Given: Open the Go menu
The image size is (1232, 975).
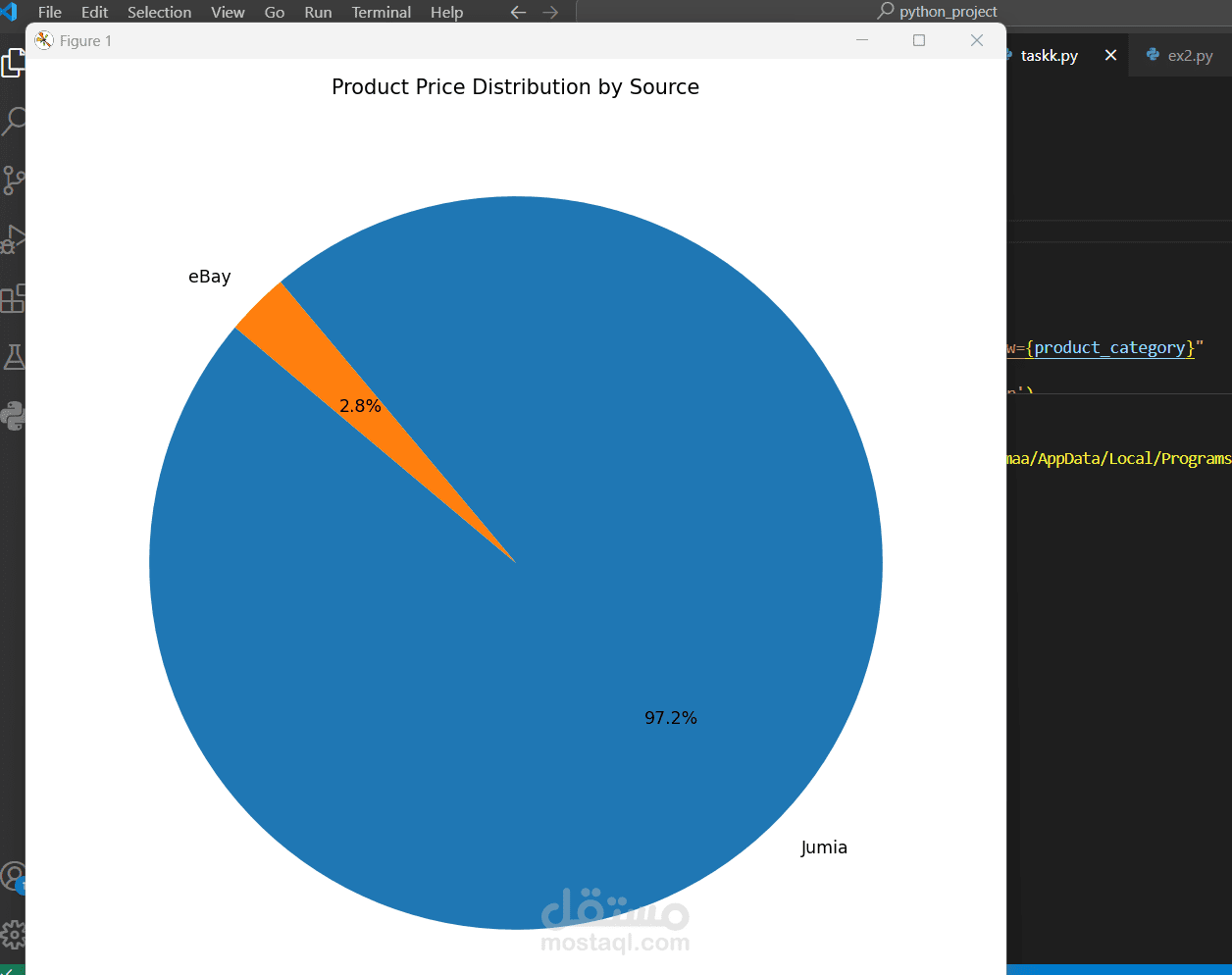Looking at the screenshot, I should (x=275, y=12).
